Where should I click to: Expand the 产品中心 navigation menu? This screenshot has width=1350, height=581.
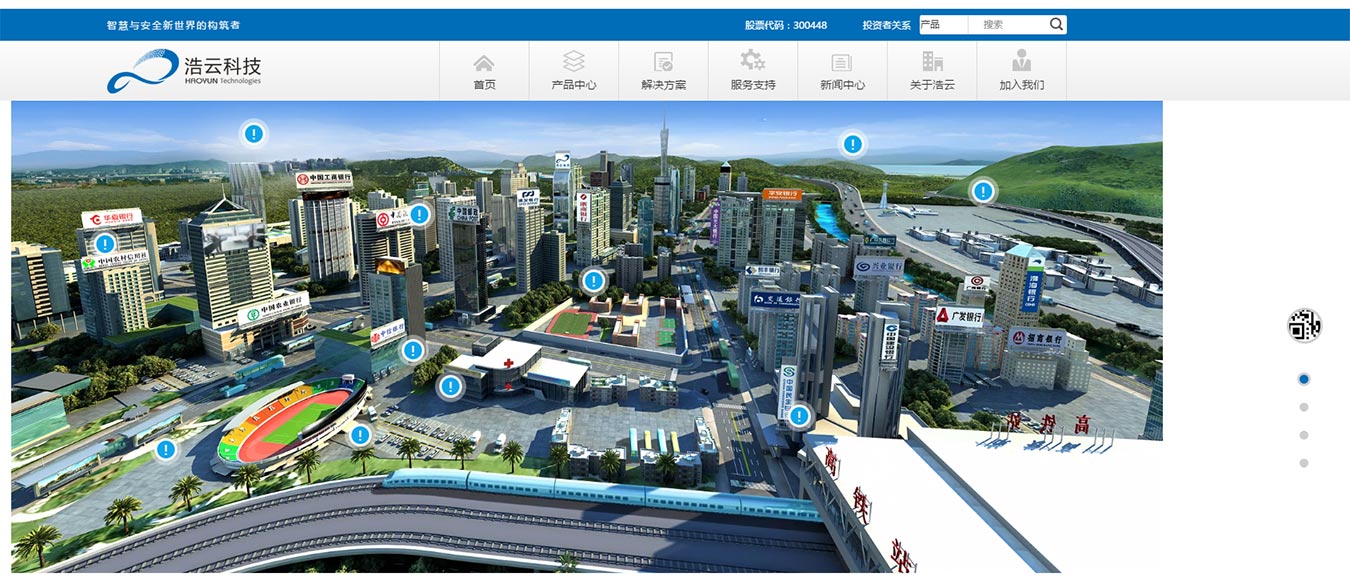point(573,71)
